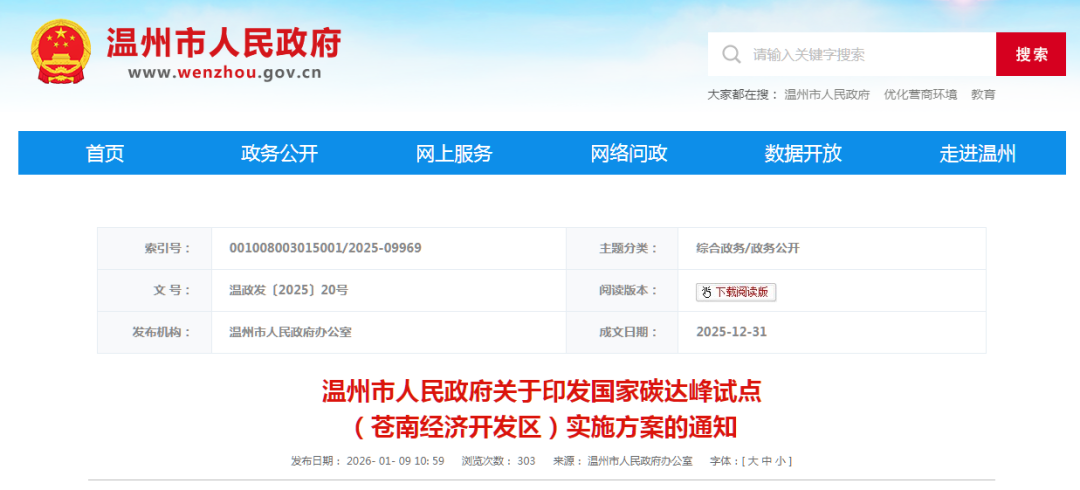The width and height of the screenshot is (1080, 490).
Task: Select hot search term 教育
Action: pos(983,95)
